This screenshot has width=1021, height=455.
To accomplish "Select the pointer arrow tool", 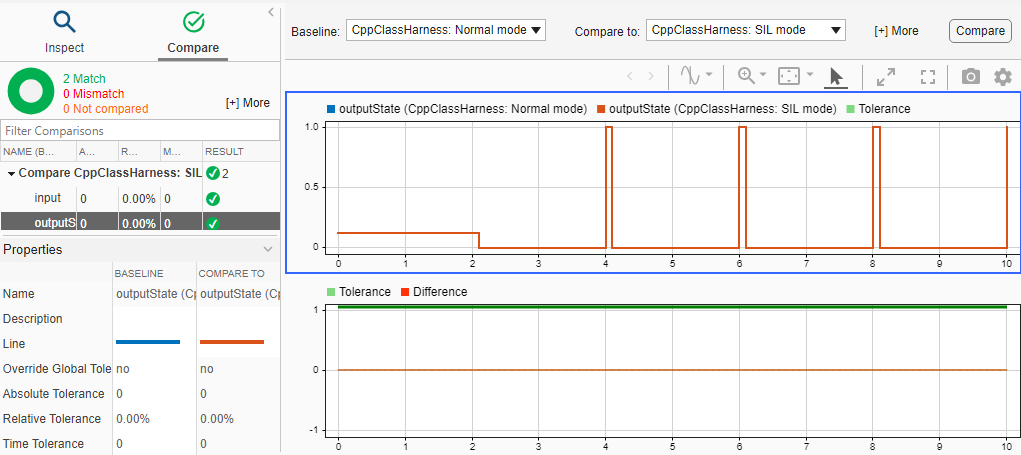I will 837,76.
